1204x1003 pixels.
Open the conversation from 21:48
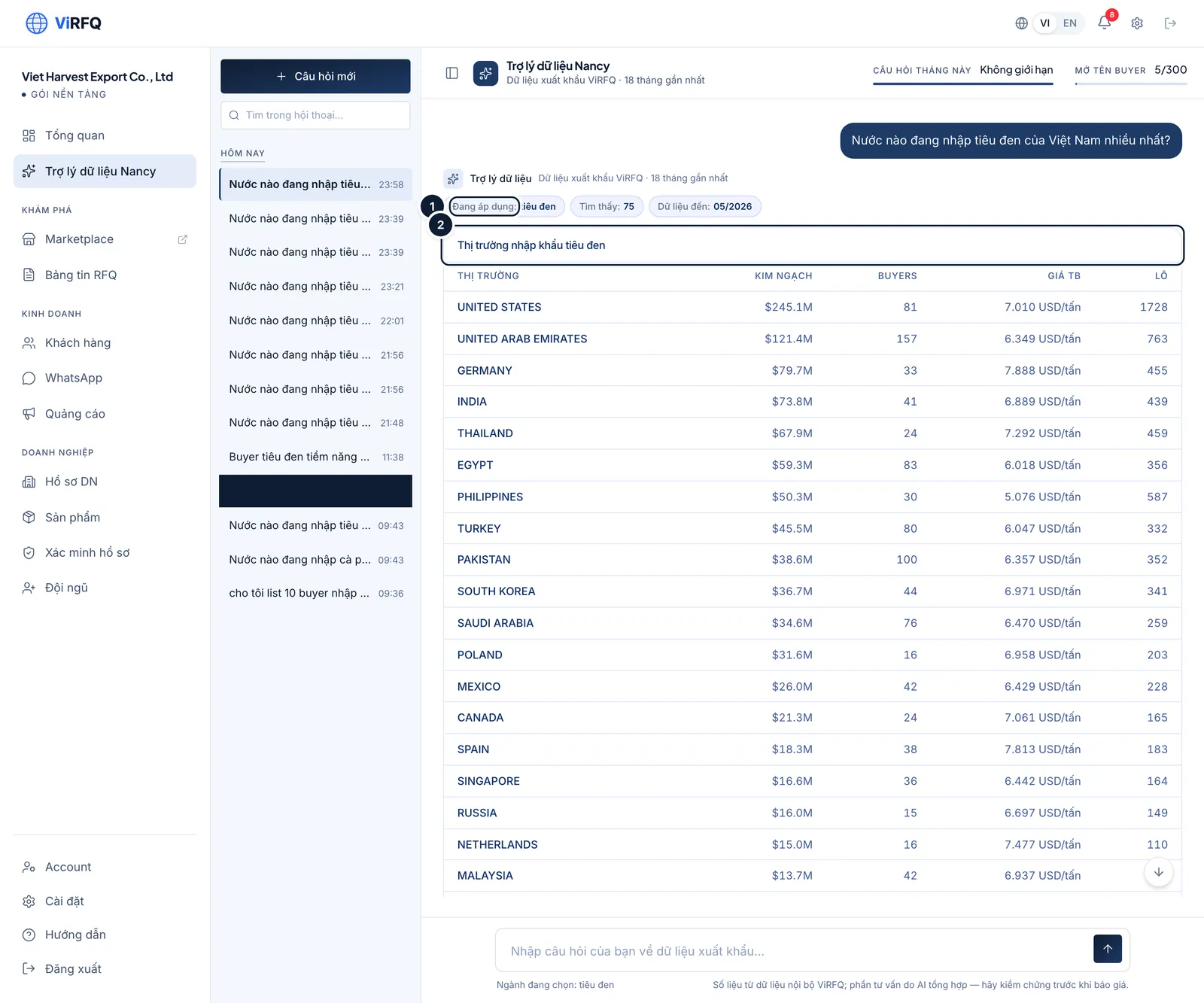tap(315, 423)
